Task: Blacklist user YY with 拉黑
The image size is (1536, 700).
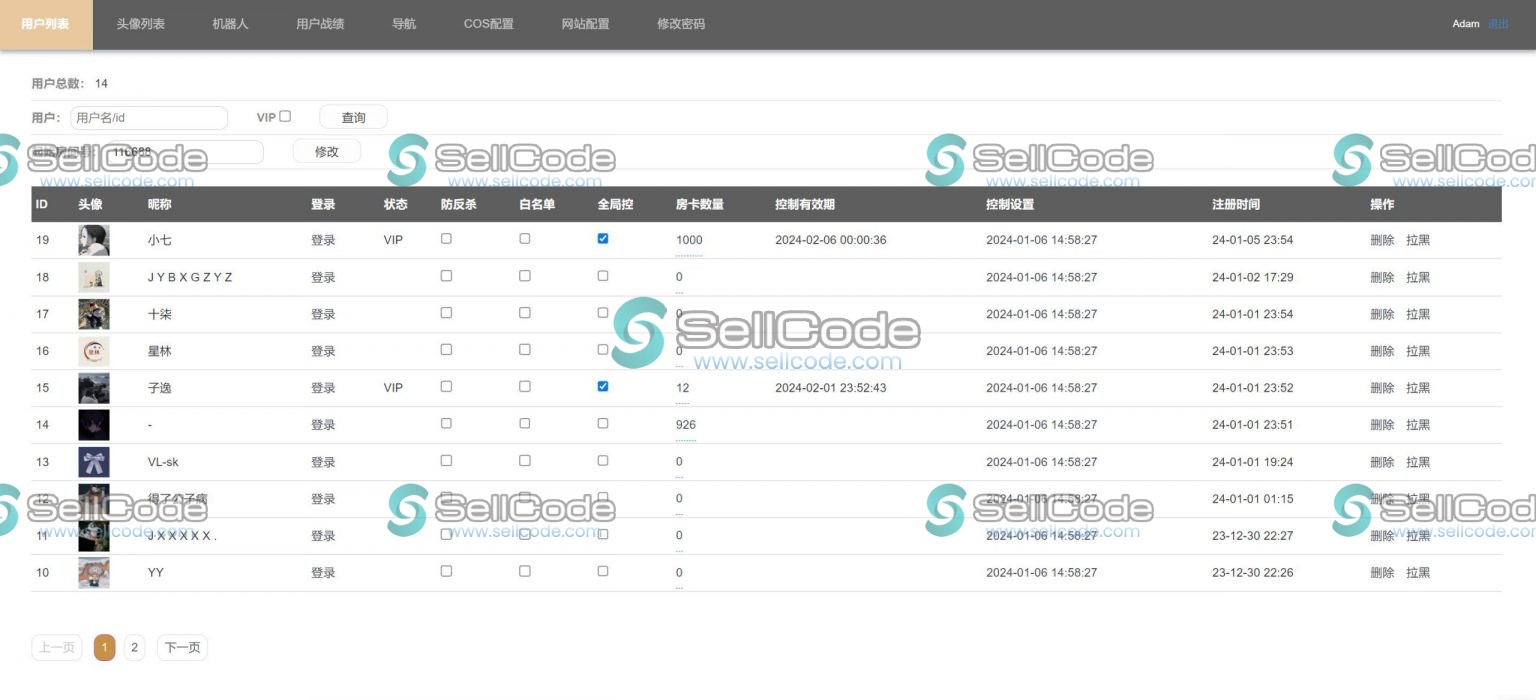Action: coord(1418,574)
